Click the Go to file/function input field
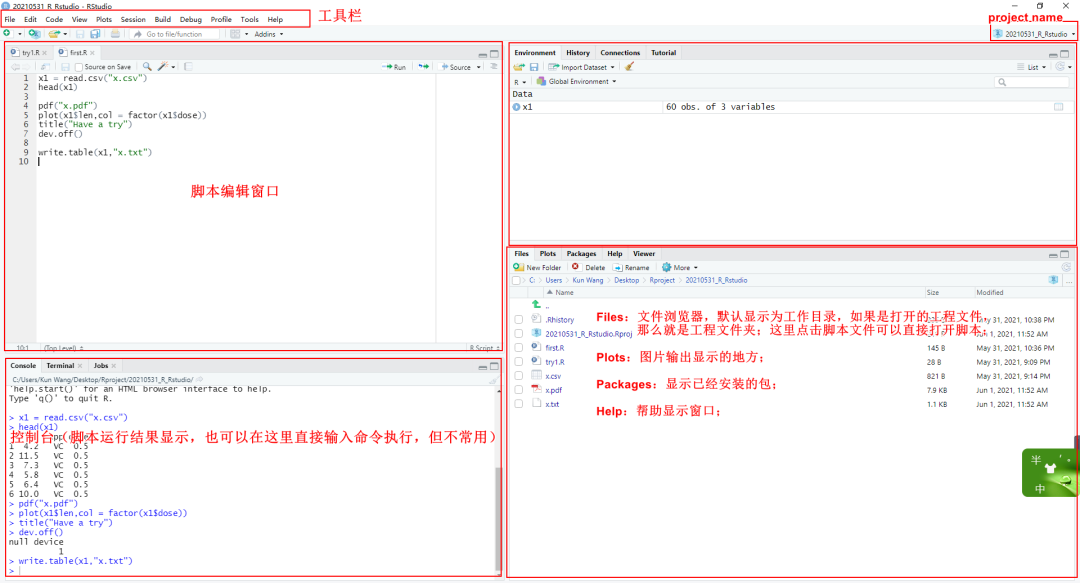Viewport: 1080px width, 583px height. point(175,34)
